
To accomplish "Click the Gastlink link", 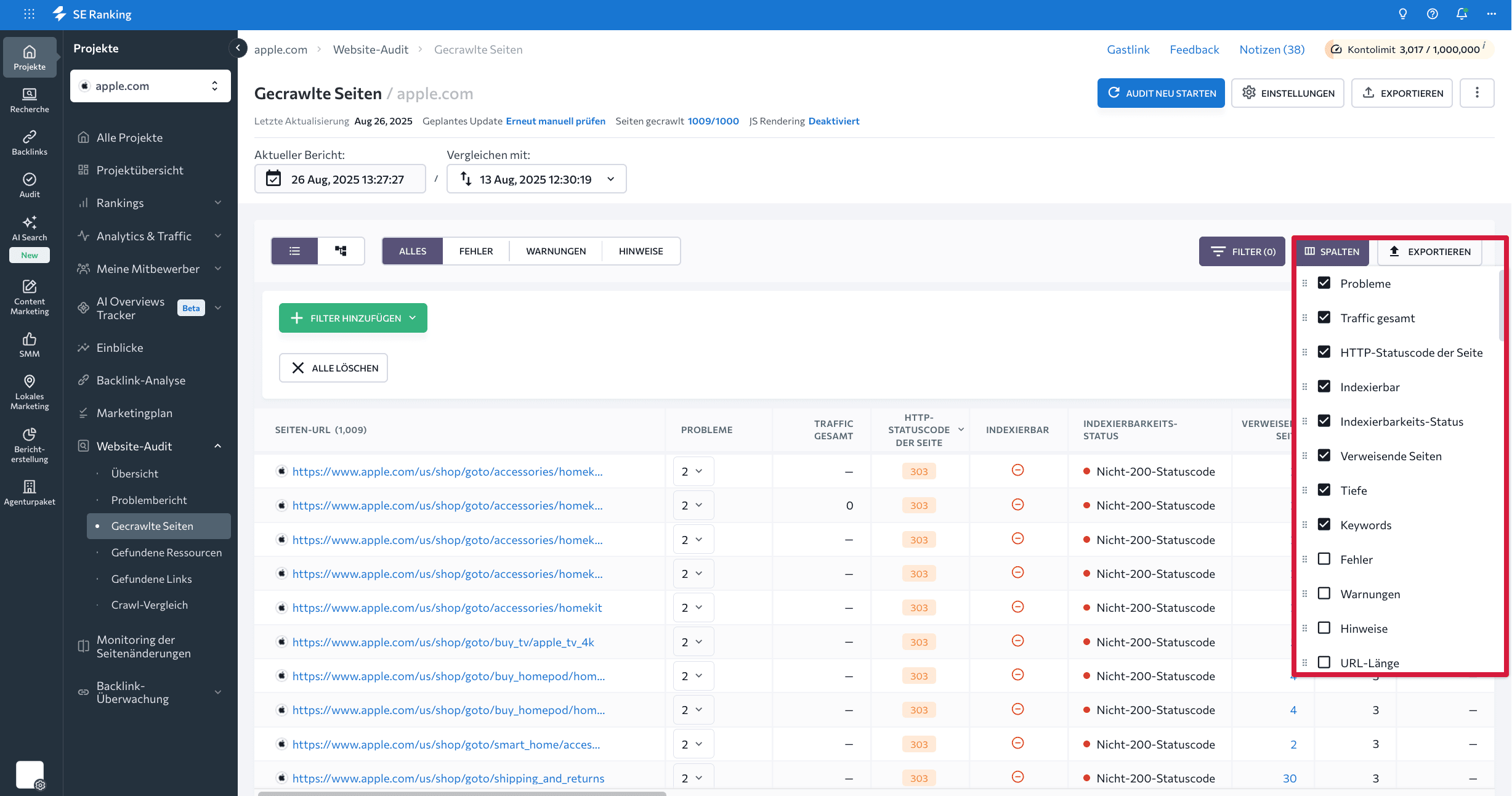I will [x=1128, y=49].
